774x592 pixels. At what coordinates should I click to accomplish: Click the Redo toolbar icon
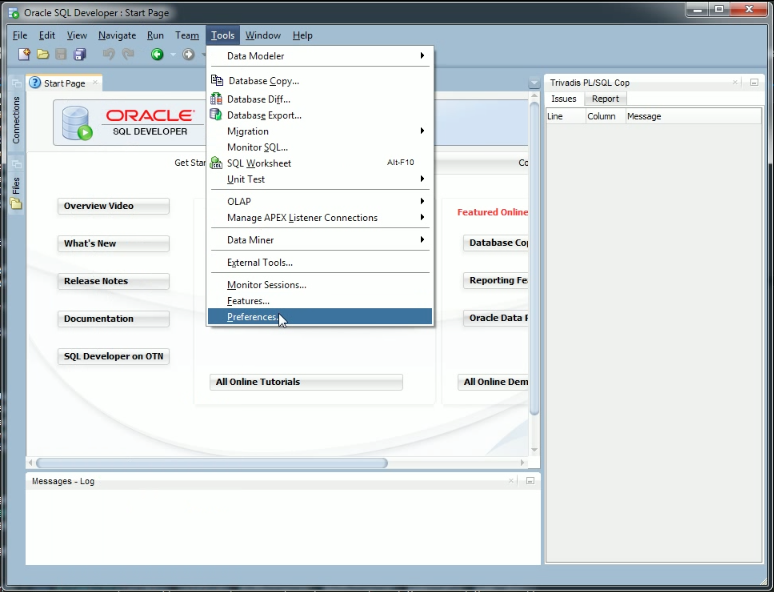click(x=128, y=53)
